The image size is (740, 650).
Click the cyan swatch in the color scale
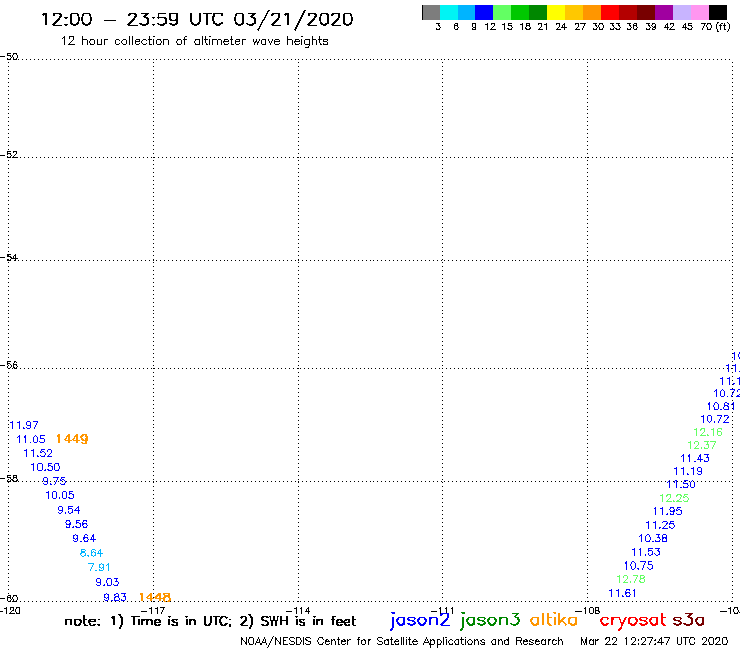point(449,12)
